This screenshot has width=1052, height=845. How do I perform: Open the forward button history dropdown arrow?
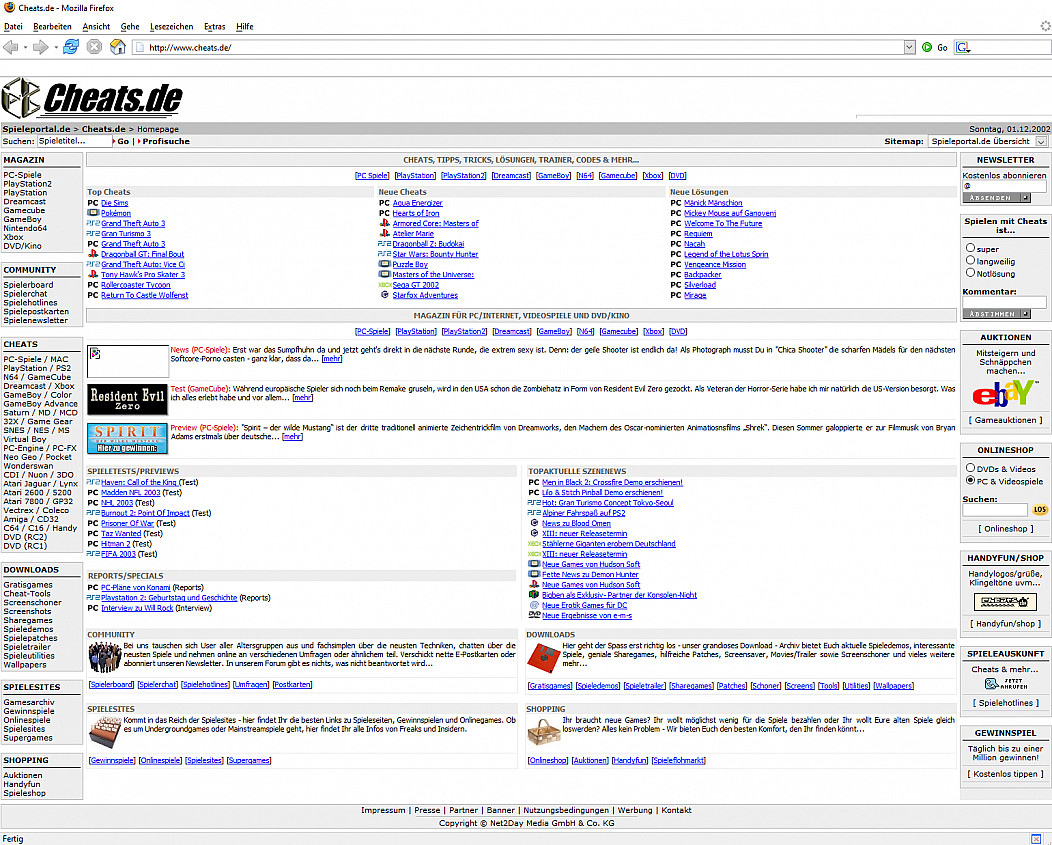click(55, 47)
